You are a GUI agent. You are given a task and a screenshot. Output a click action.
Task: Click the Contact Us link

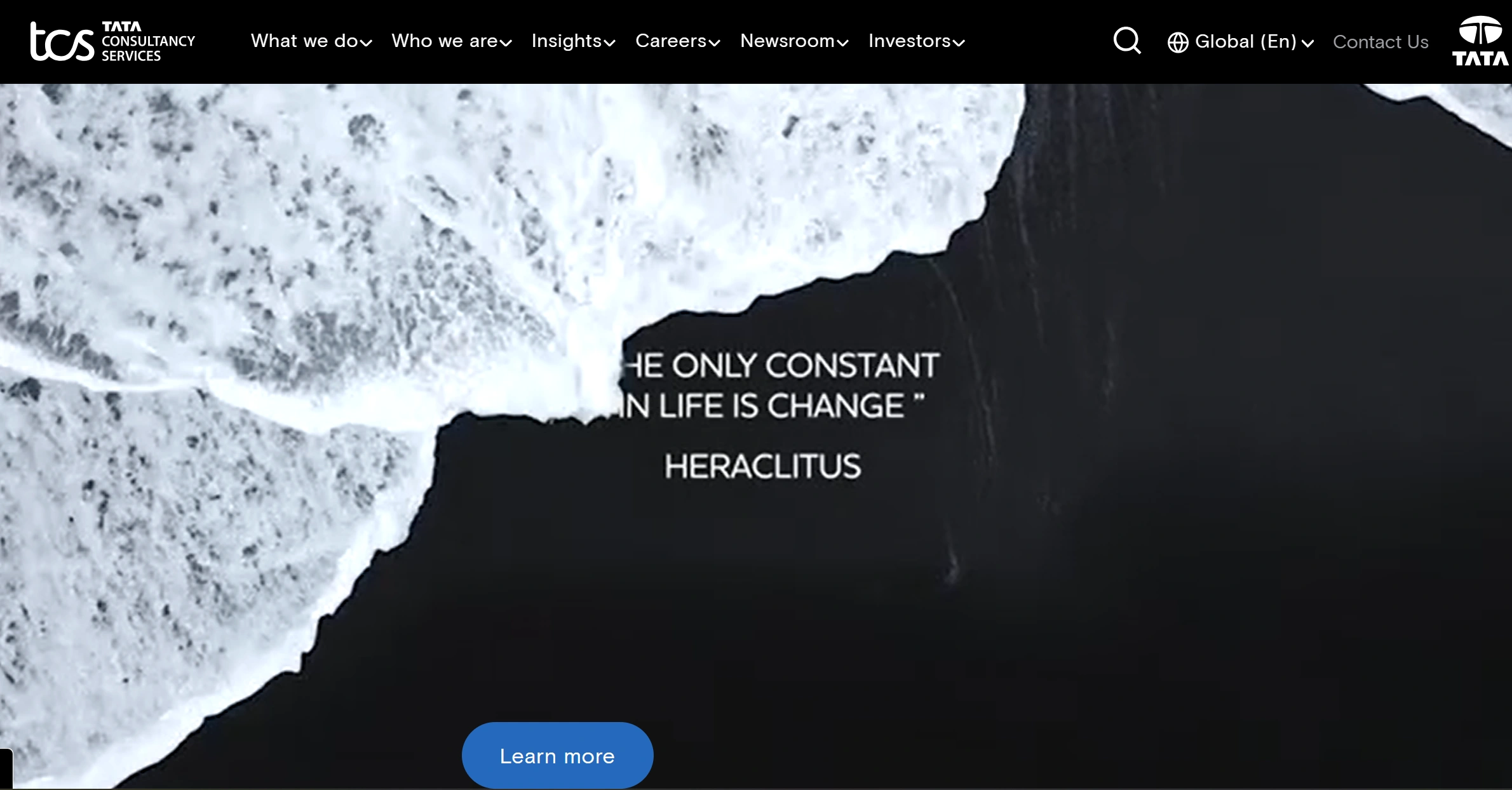point(1380,42)
